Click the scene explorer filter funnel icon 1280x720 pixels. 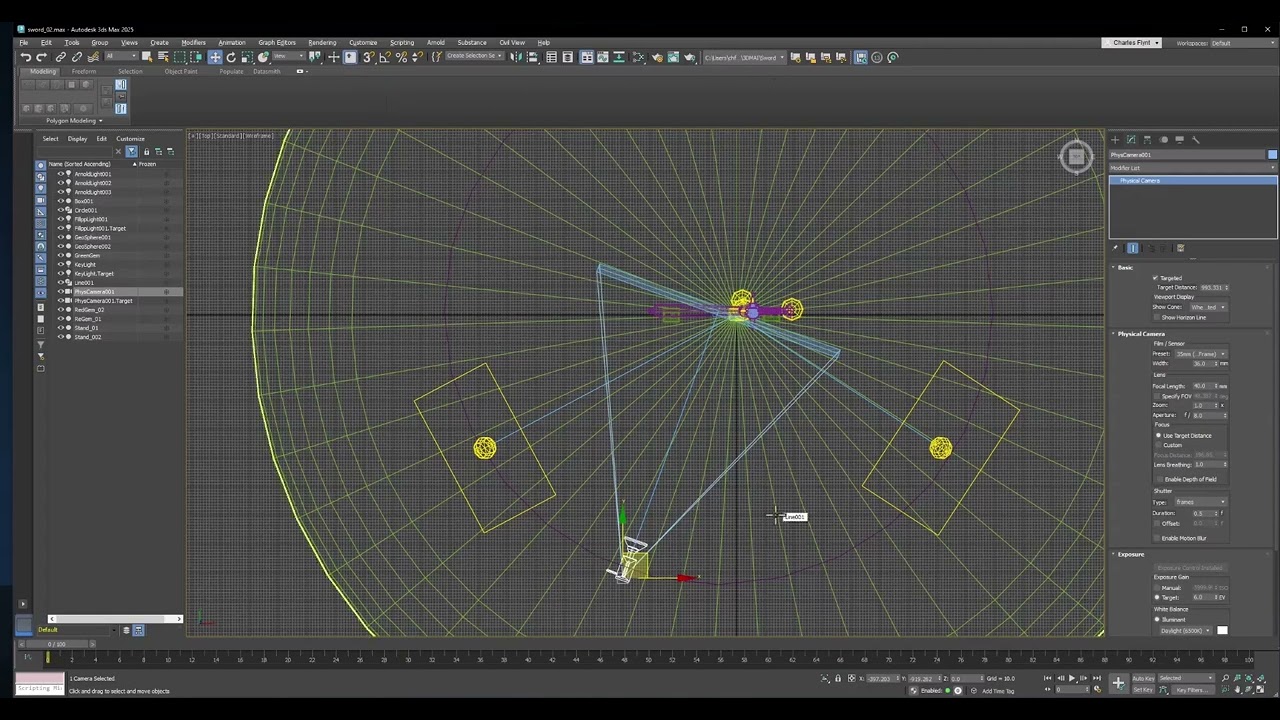[131, 151]
